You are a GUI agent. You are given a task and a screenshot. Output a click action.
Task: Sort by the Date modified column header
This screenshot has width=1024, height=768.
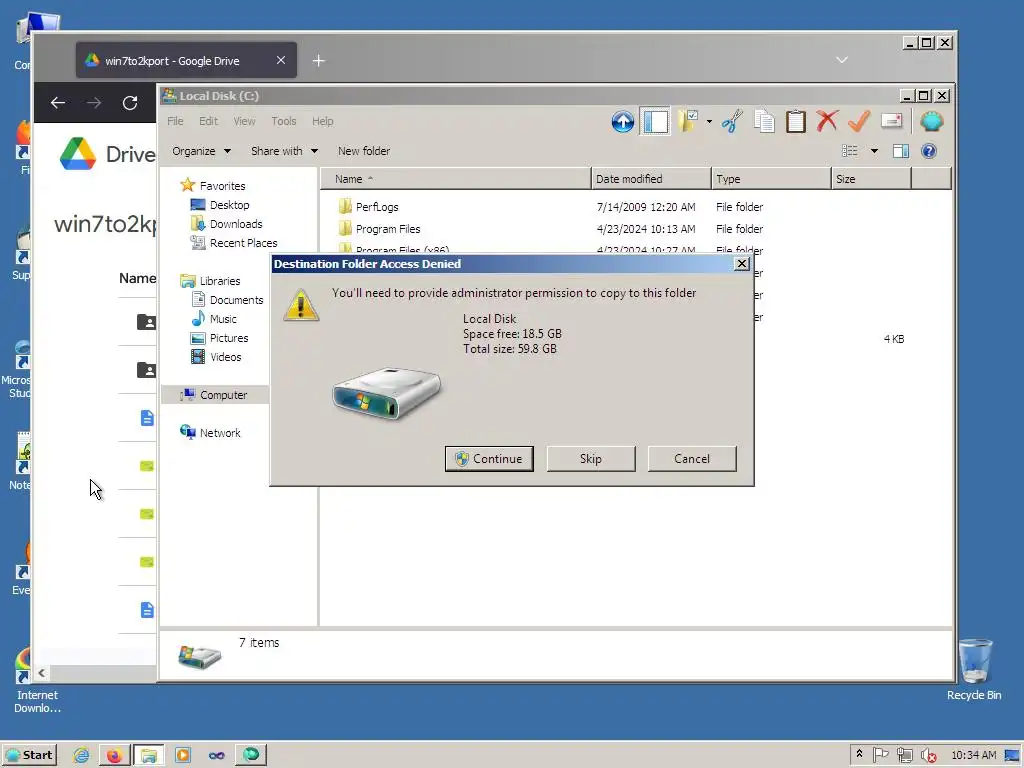pos(651,178)
